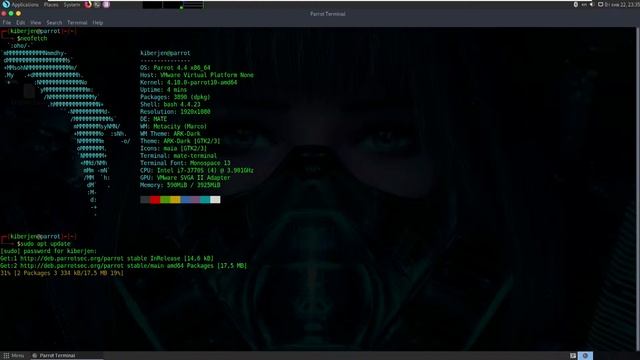Click the 'Resolution: 1920x1080' line
The width and height of the screenshot is (640, 360).
176,112
